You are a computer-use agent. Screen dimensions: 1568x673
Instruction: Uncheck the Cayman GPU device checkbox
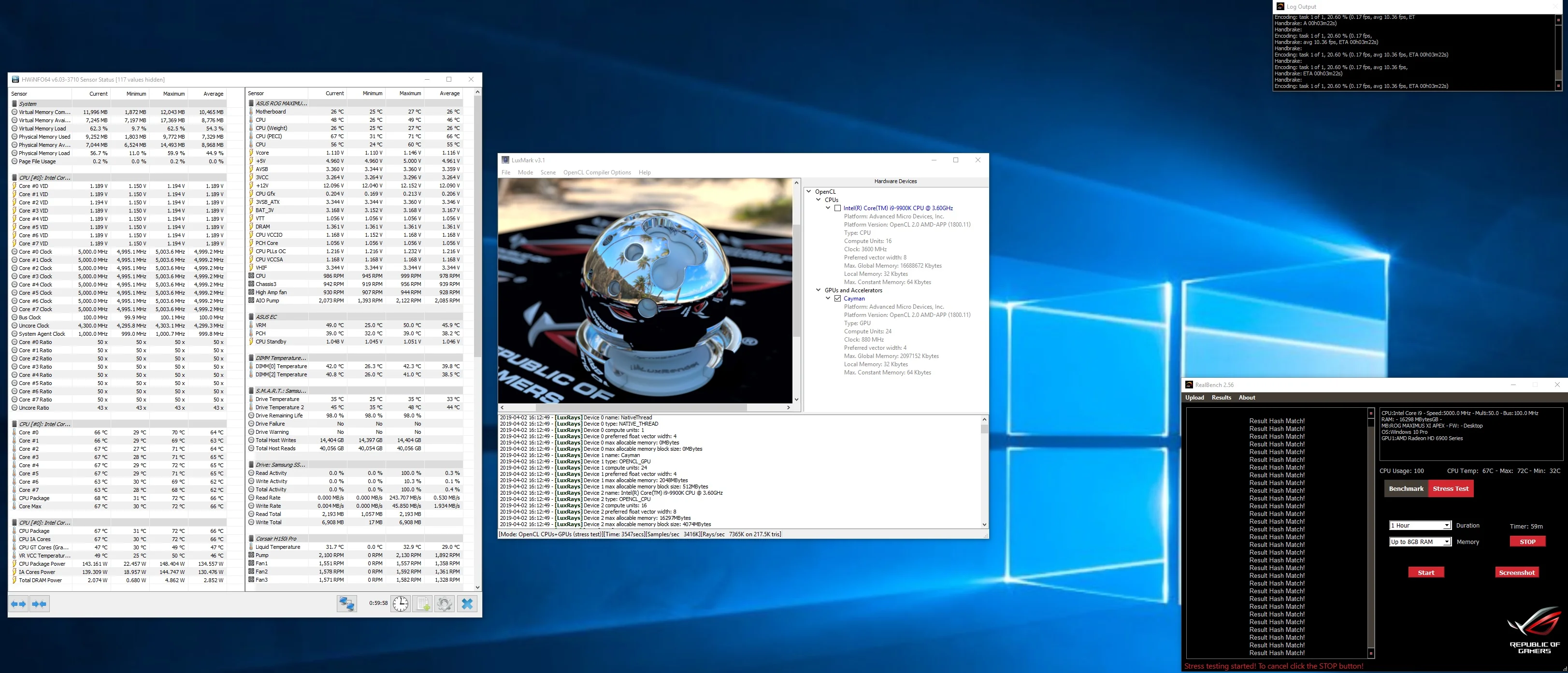(x=837, y=299)
